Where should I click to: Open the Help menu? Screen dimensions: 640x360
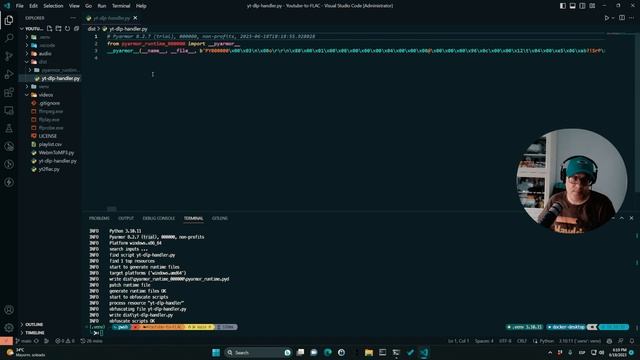coord(141,6)
